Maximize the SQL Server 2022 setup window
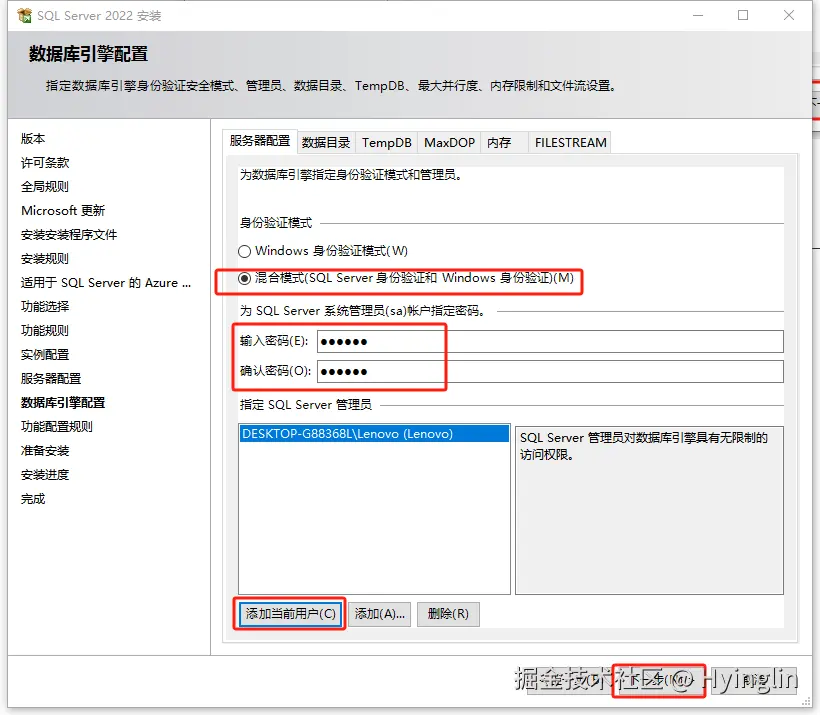This screenshot has height=715, width=820. (743, 16)
